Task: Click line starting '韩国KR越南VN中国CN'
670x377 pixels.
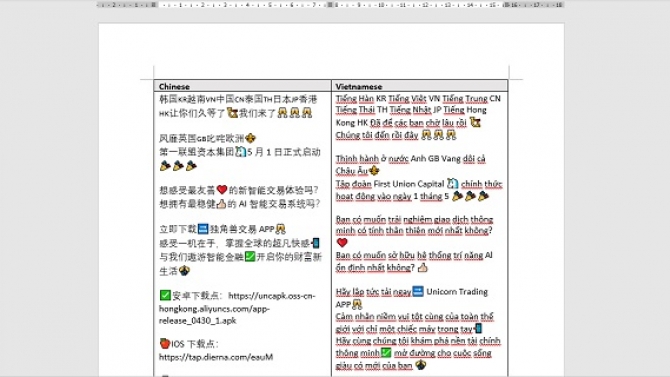Action: pyautogui.click(x=238, y=99)
